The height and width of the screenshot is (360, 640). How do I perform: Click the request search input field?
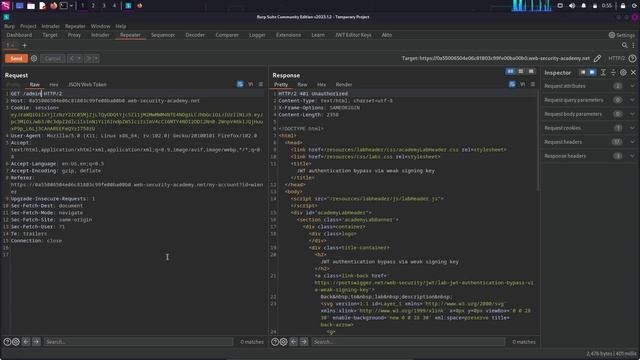tap(138, 342)
